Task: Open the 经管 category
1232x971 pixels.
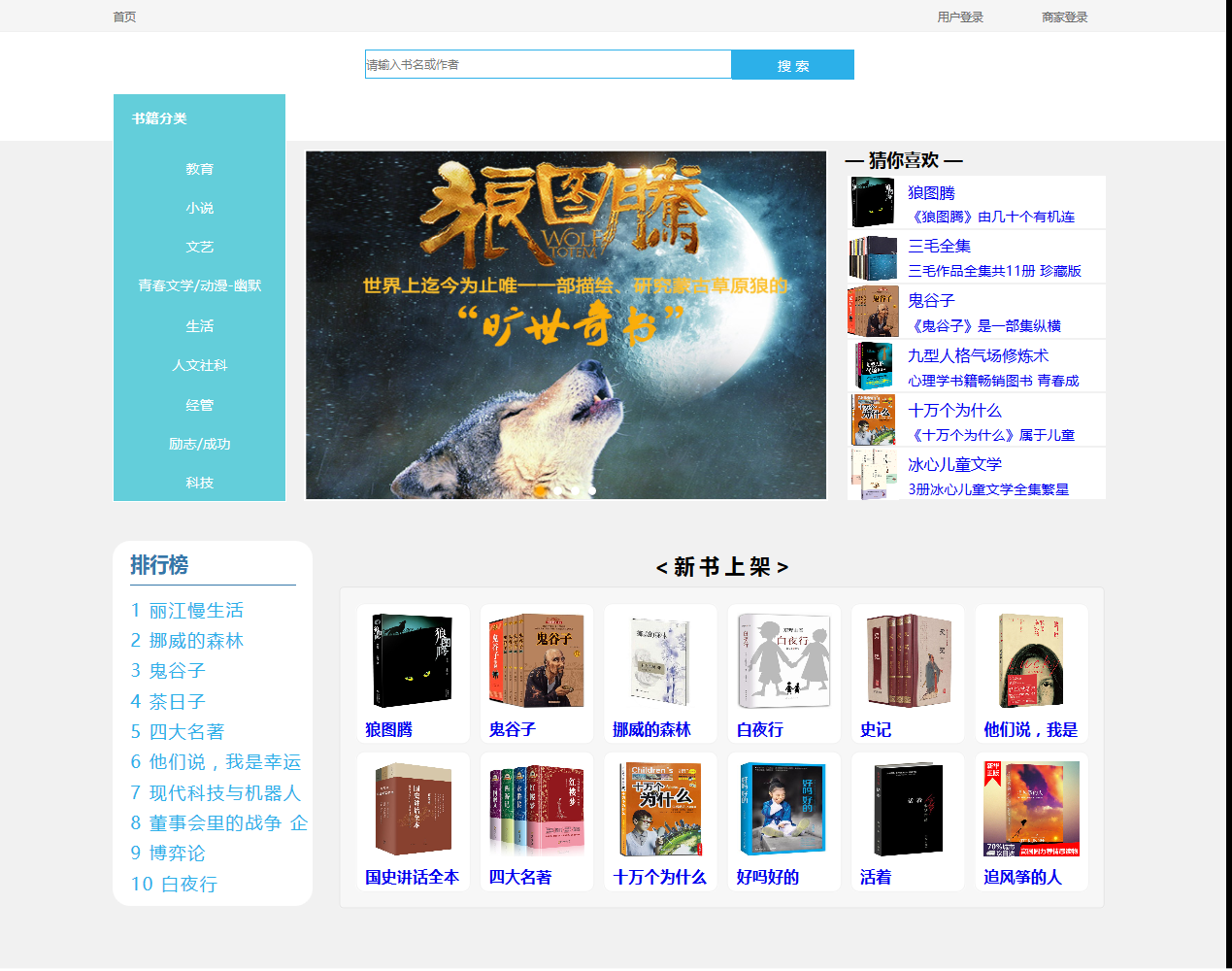Action: (x=199, y=405)
